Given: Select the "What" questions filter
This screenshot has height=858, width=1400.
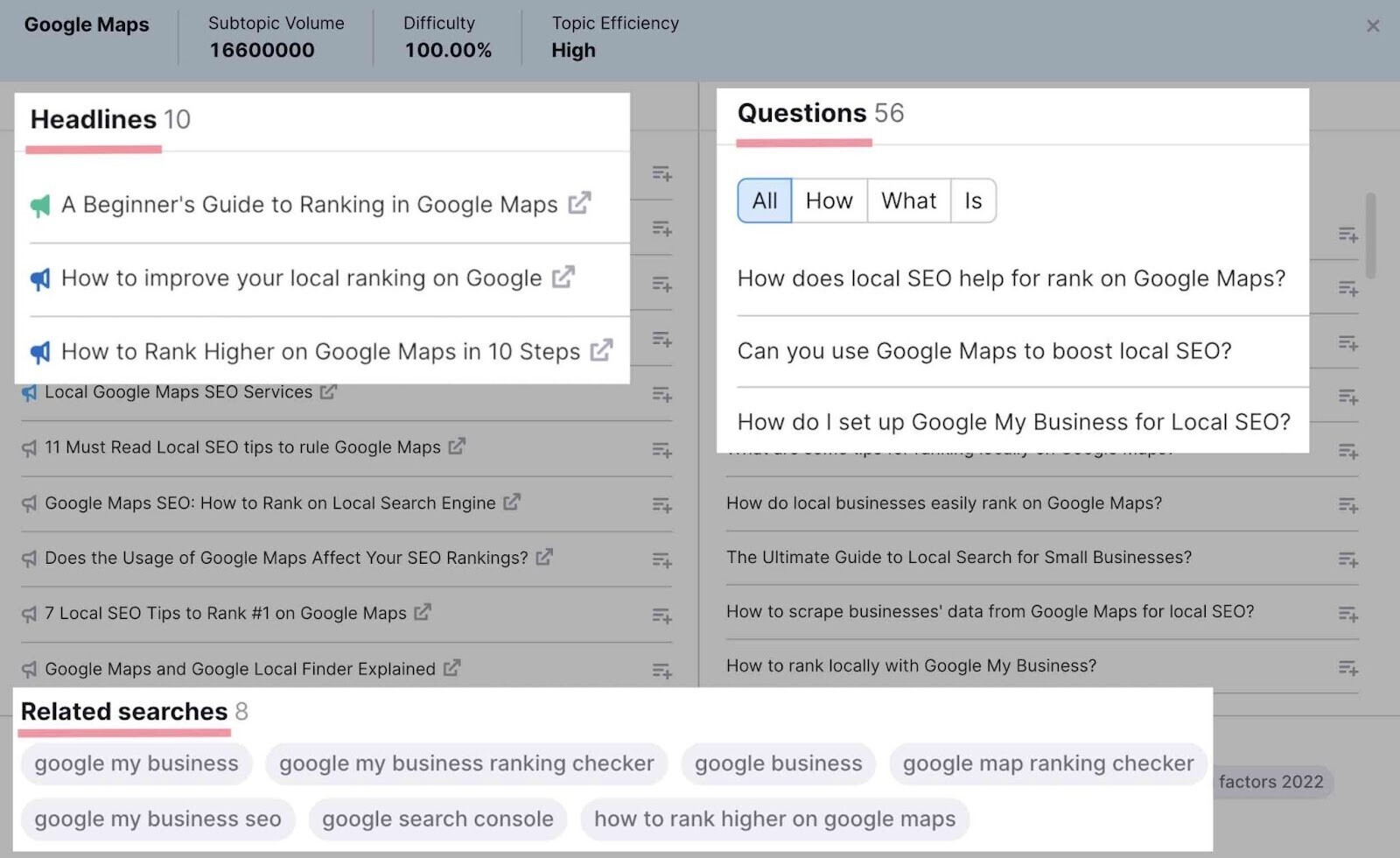Looking at the screenshot, I should [x=908, y=200].
